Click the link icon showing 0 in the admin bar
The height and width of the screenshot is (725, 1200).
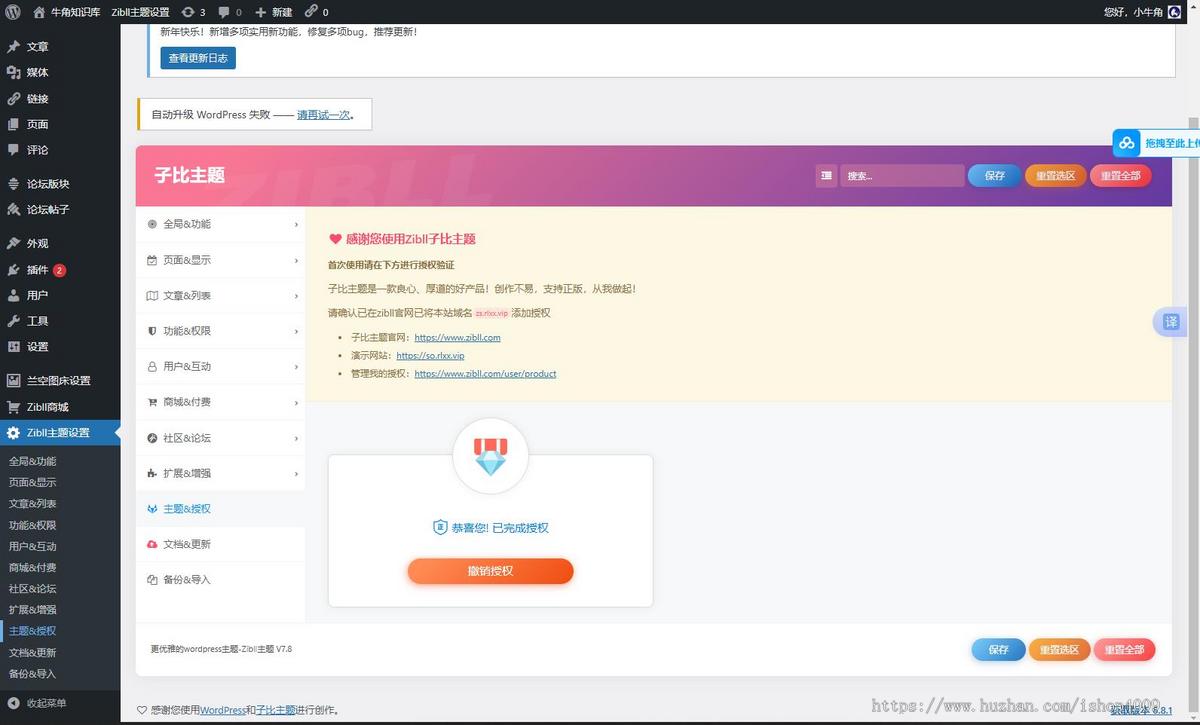311,12
